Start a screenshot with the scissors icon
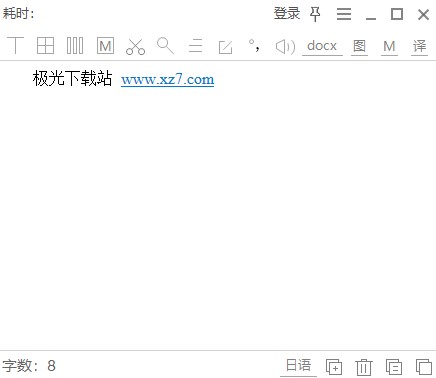The width and height of the screenshot is (436, 378). [x=135, y=46]
